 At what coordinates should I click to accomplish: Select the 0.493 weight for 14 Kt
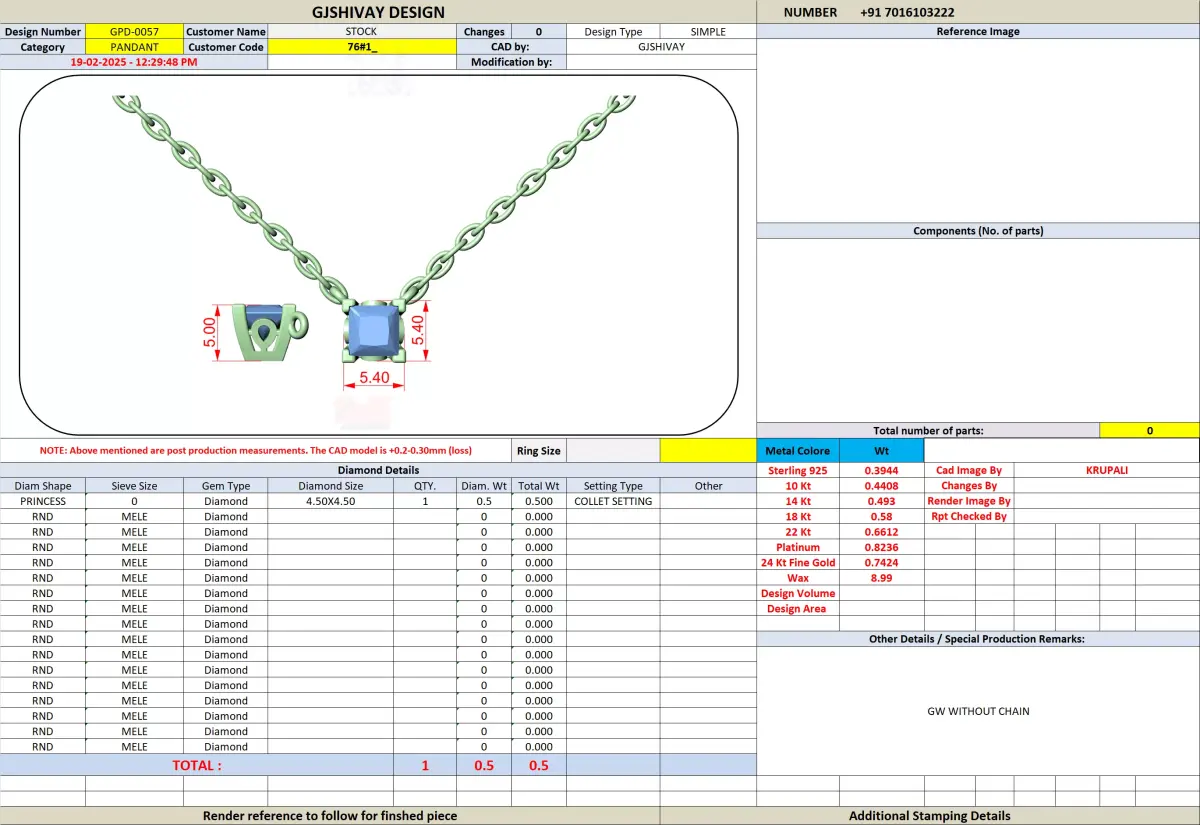tap(881, 501)
